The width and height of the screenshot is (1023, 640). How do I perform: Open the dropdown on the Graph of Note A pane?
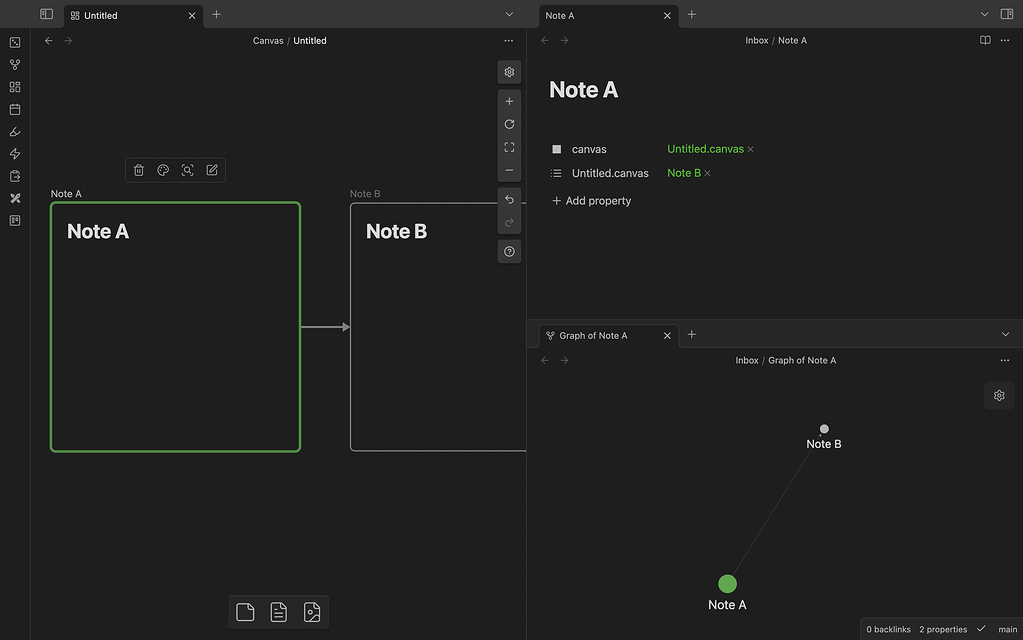click(x=1007, y=334)
